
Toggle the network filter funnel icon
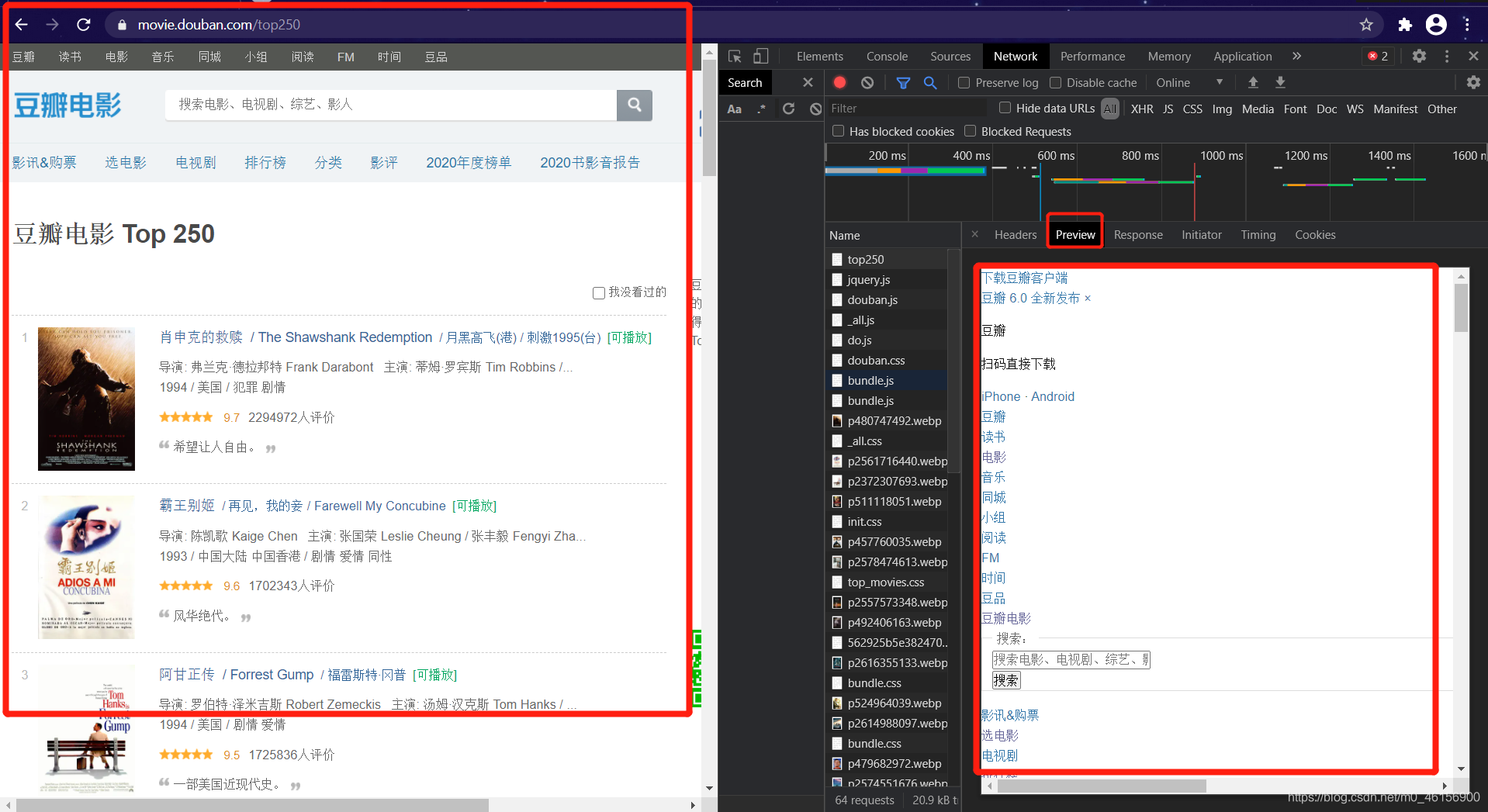pos(903,82)
